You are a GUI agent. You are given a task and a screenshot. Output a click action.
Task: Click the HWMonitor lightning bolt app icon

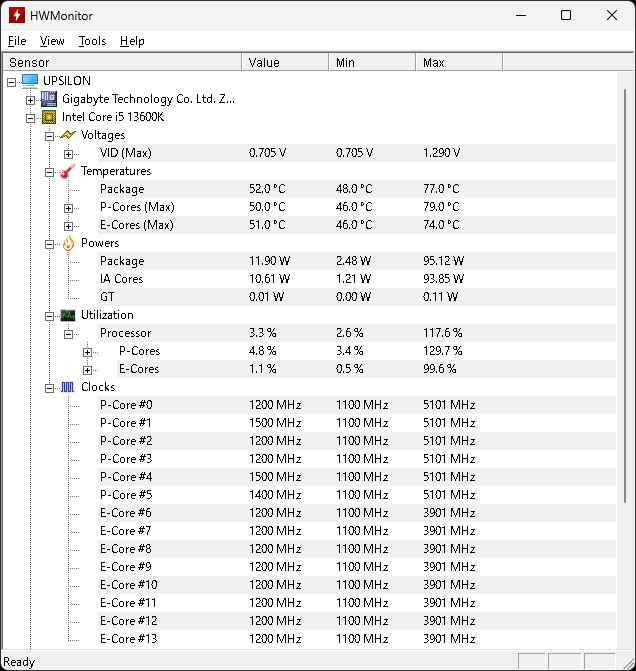click(17, 15)
